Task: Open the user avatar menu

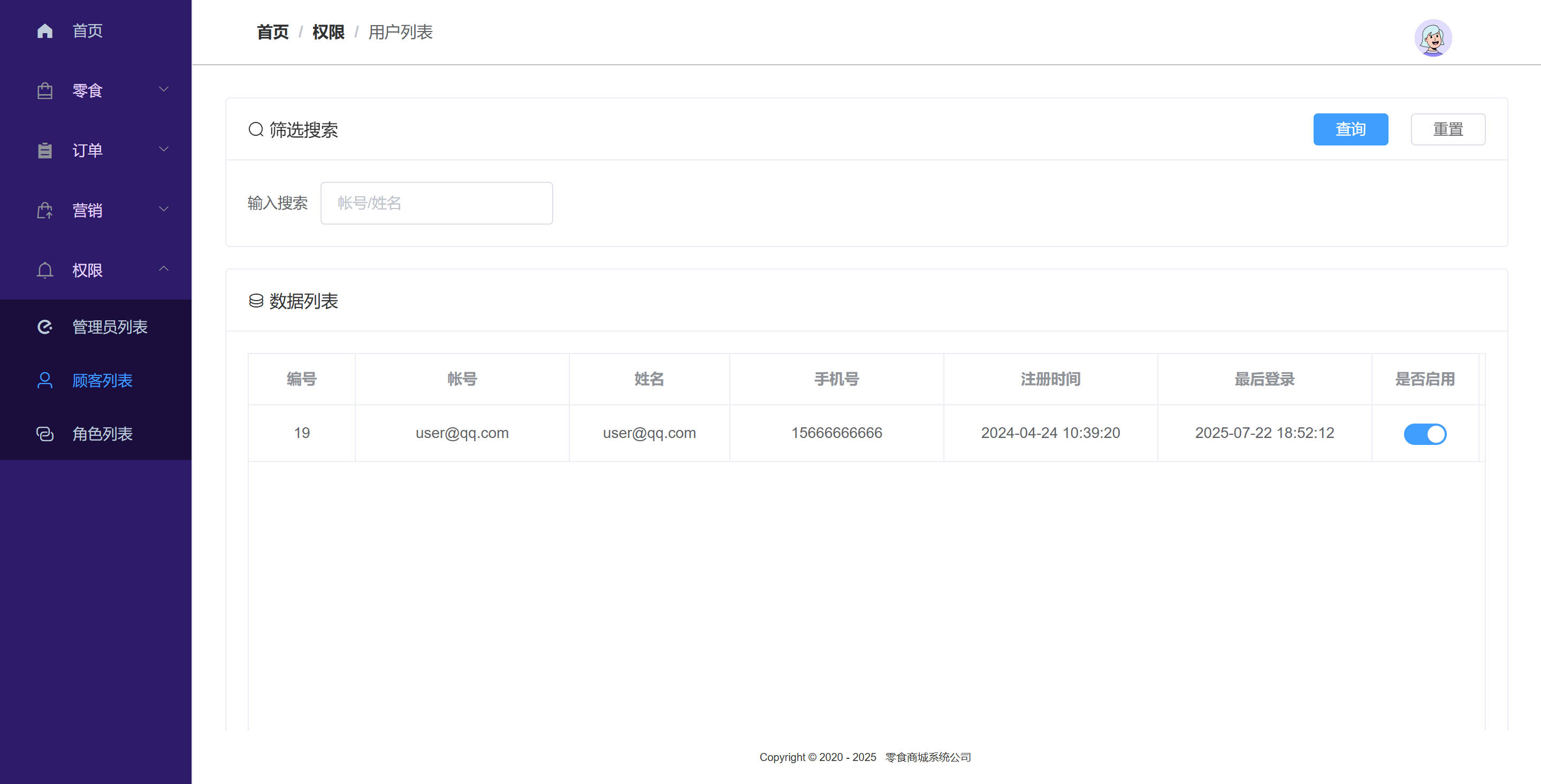Action: (1433, 37)
